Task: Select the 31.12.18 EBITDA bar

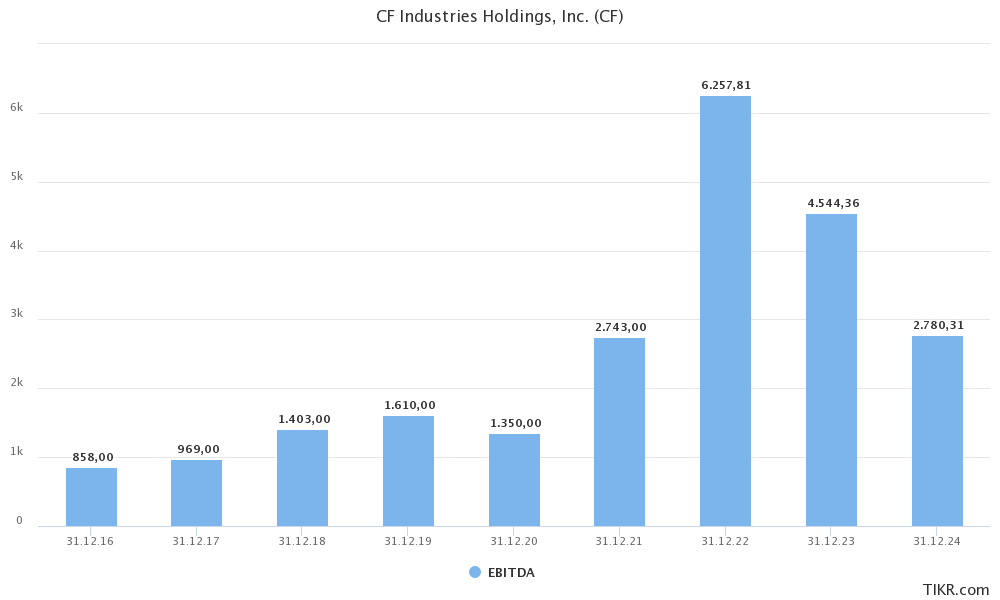Action: click(302, 478)
